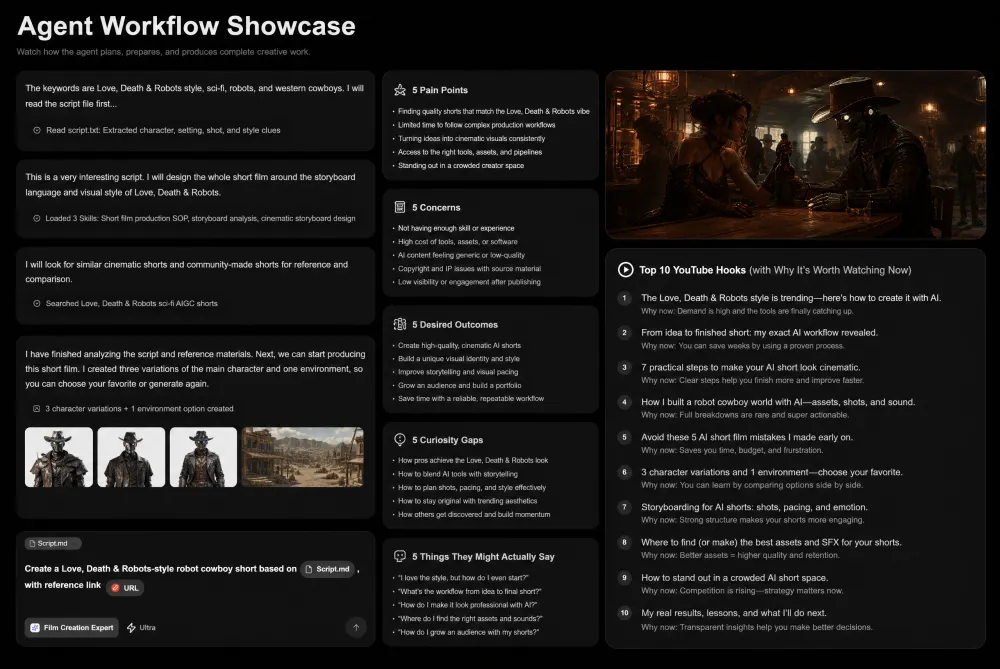Click hook number 10 circle badge
The width and height of the screenshot is (1000, 669).
pos(624,613)
